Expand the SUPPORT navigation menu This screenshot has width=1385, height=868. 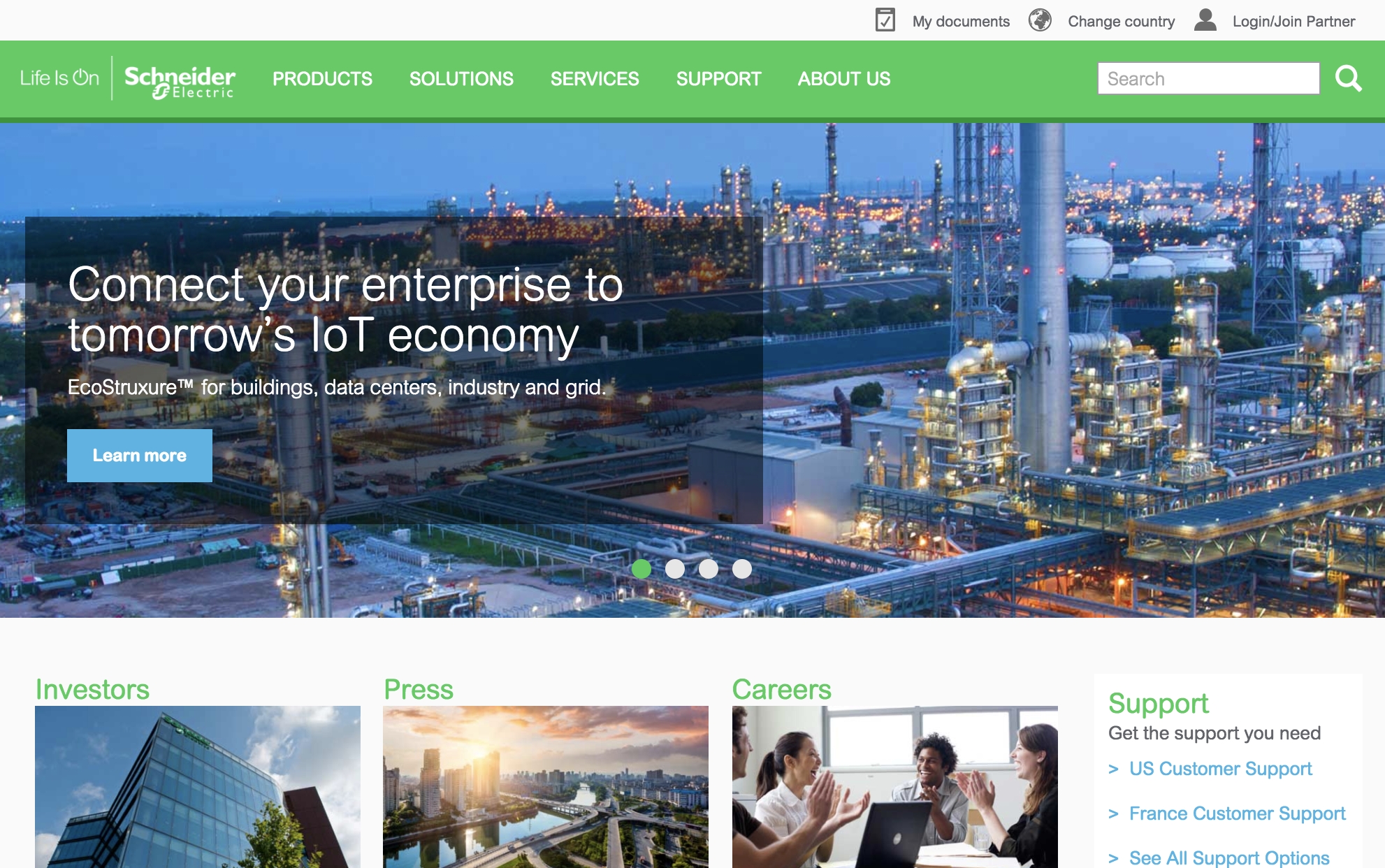pyautogui.click(x=718, y=79)
